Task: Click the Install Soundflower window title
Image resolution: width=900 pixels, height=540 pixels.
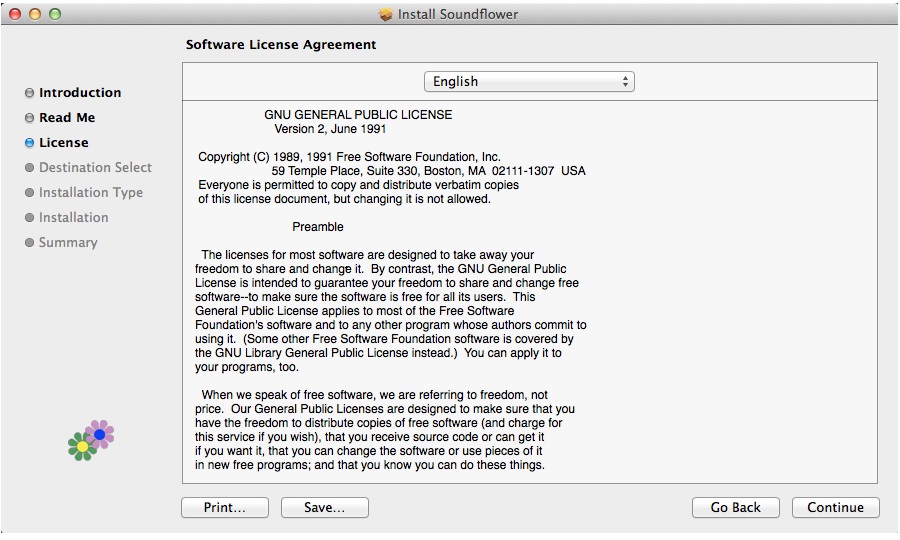Action: click(x=458, y=15)
